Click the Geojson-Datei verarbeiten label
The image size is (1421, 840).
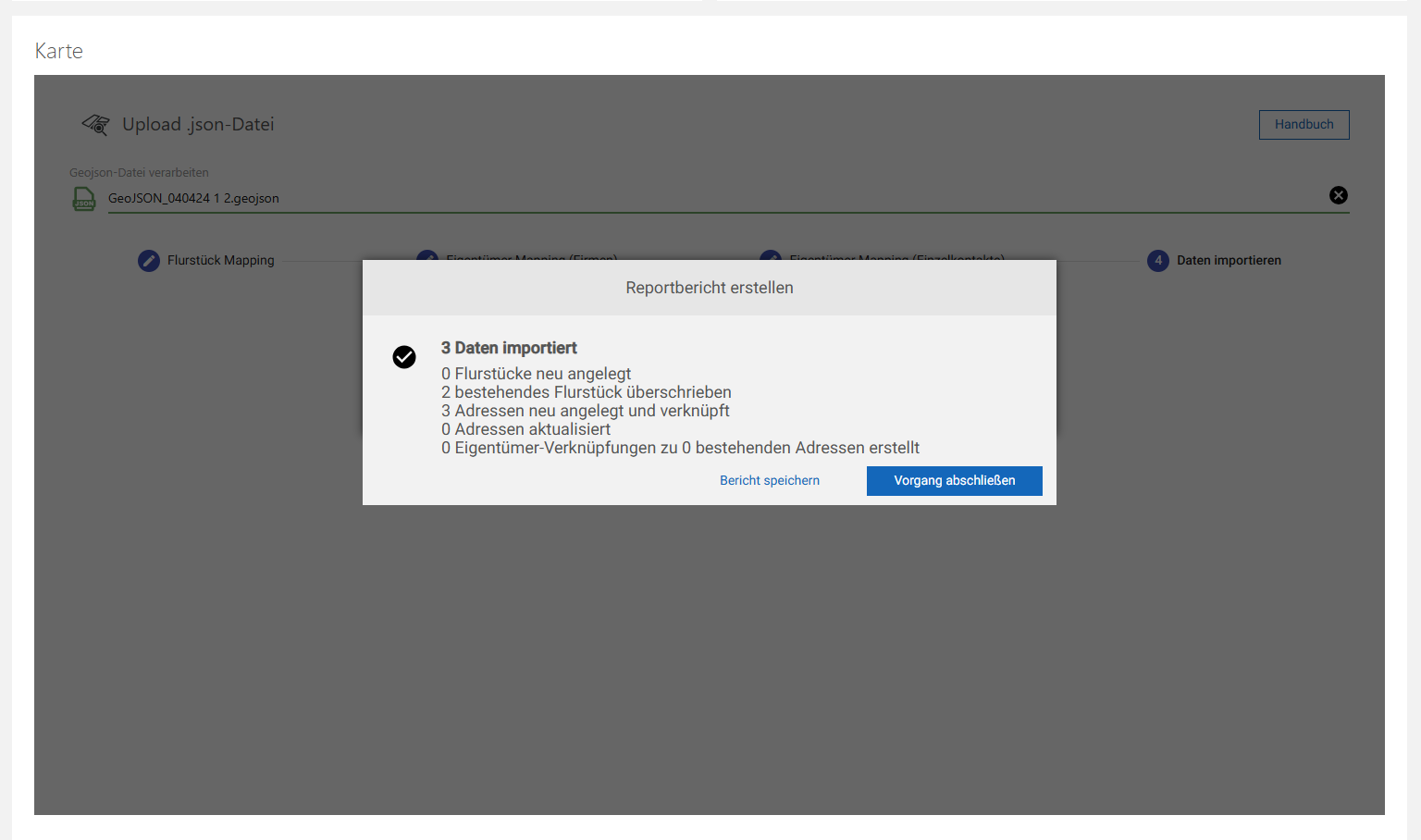[x=139, y=172]
